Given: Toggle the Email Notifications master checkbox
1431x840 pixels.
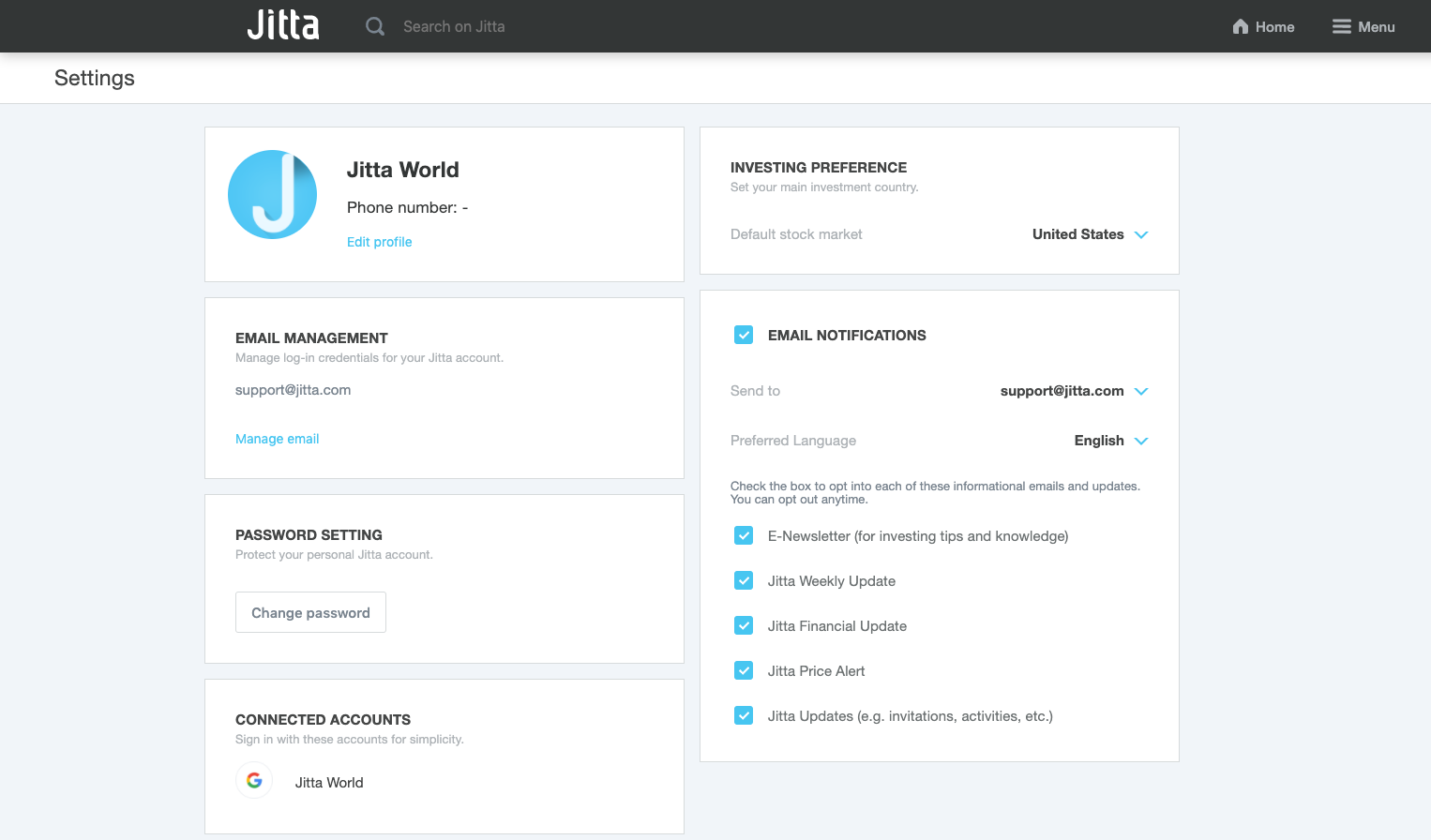Looking at the screenshot, I should [744, 335].
